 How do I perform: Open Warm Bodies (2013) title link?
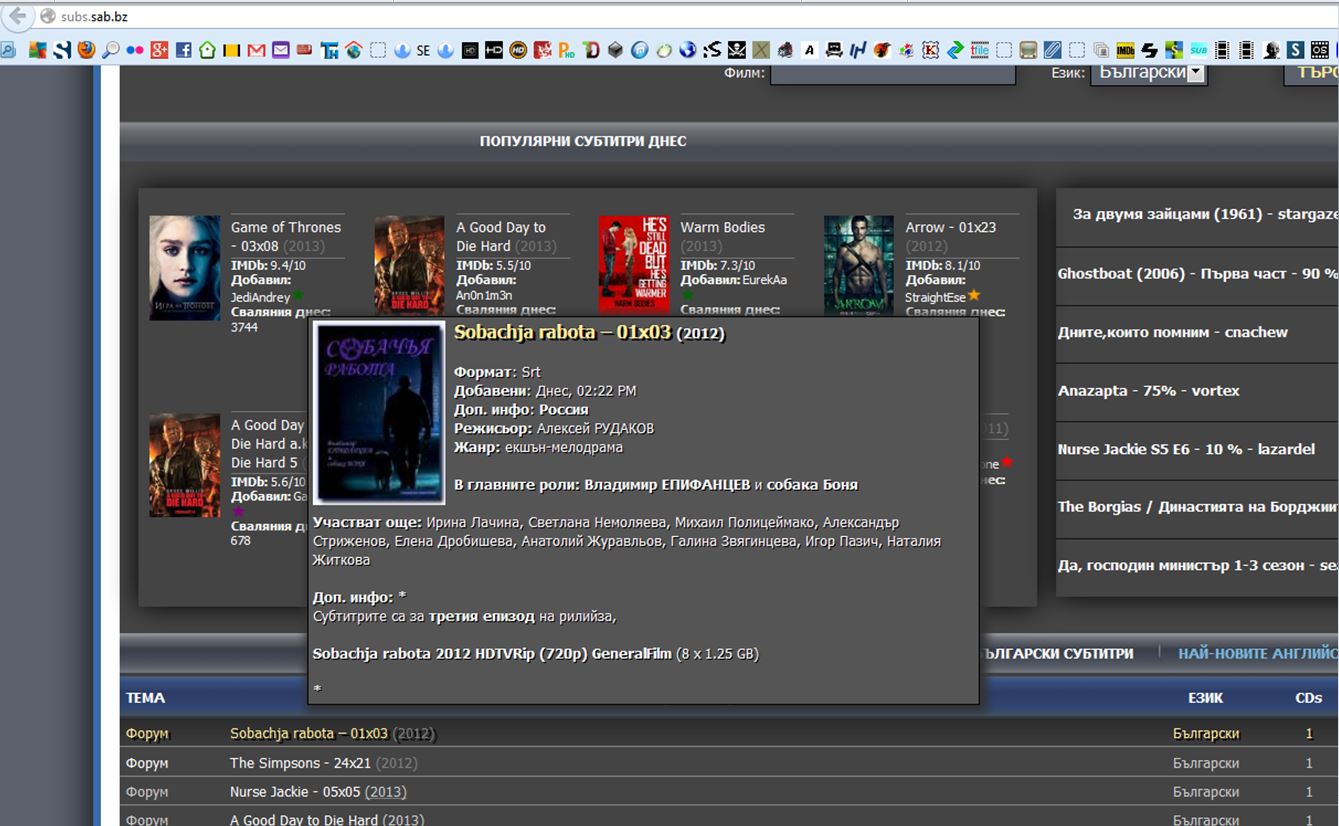pos(722,236)
